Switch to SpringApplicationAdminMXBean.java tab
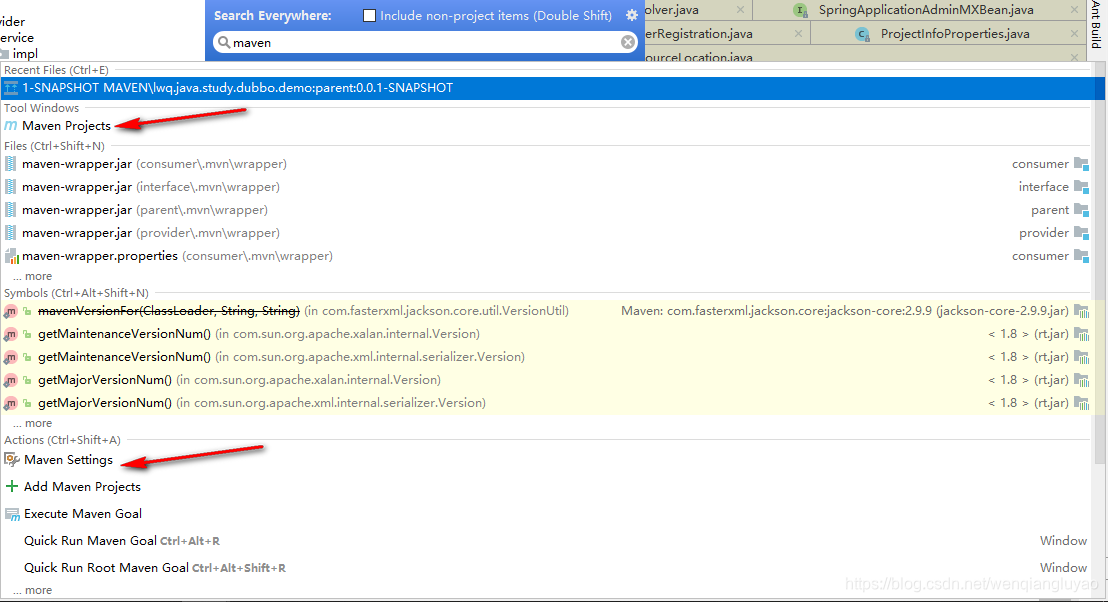Image resolution: width=1108 pixels, height=602 pixels. (926, 10)
